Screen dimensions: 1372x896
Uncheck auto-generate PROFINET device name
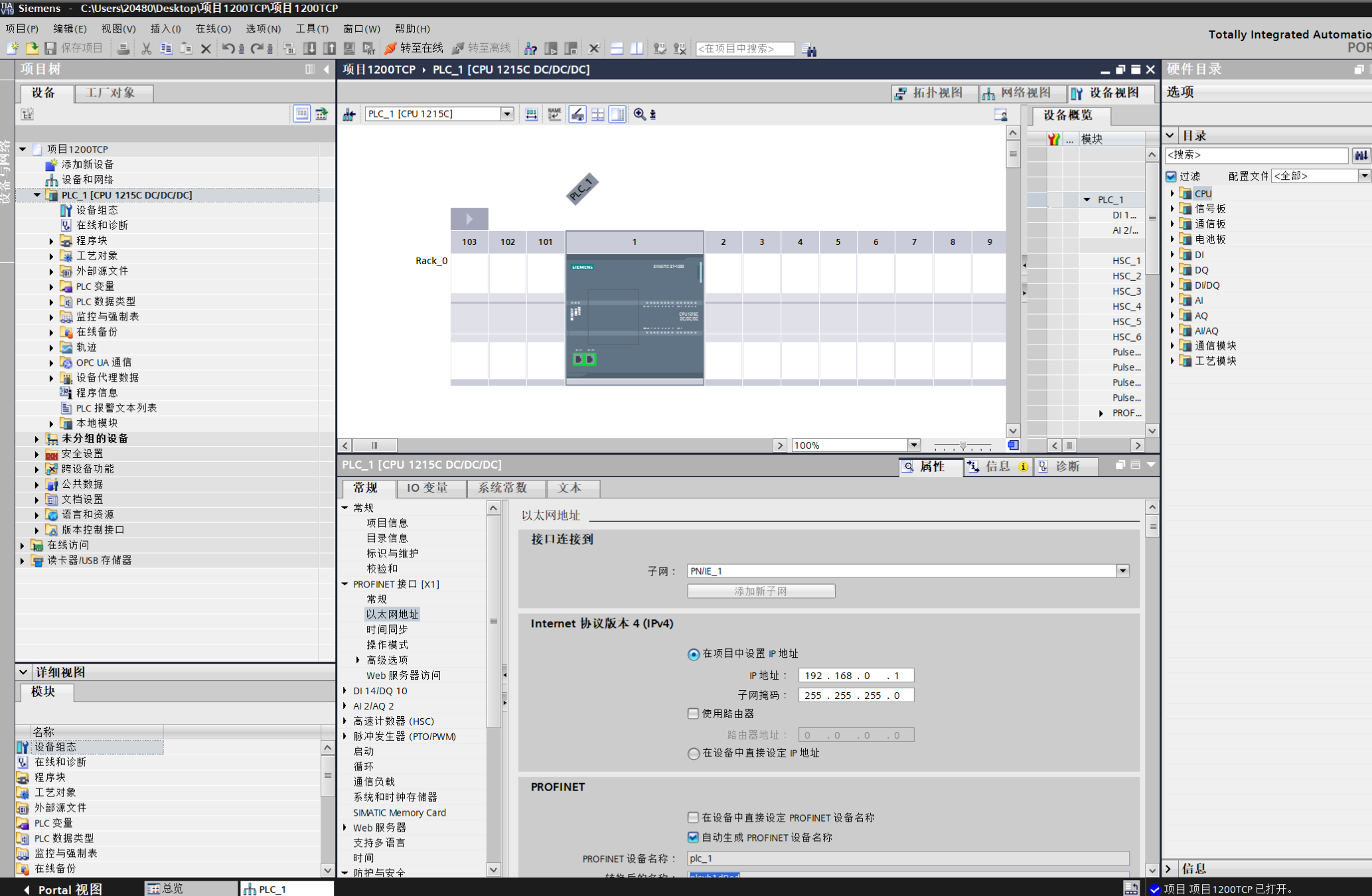click(x=694, y=838)
